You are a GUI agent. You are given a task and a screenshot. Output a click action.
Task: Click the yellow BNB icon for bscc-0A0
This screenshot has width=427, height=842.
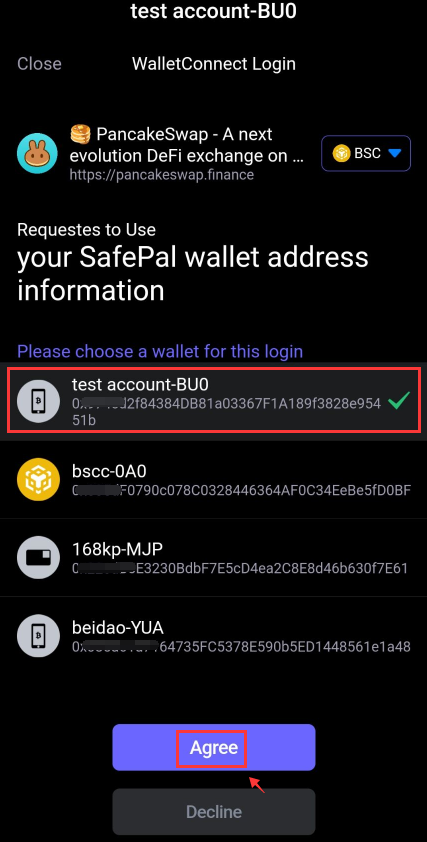click(37, 478)
